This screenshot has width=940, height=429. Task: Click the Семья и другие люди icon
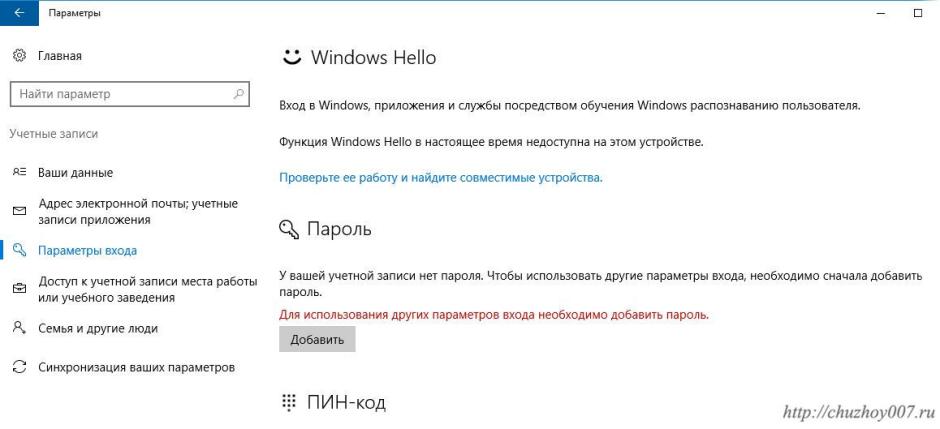click(x=18, y=328)
